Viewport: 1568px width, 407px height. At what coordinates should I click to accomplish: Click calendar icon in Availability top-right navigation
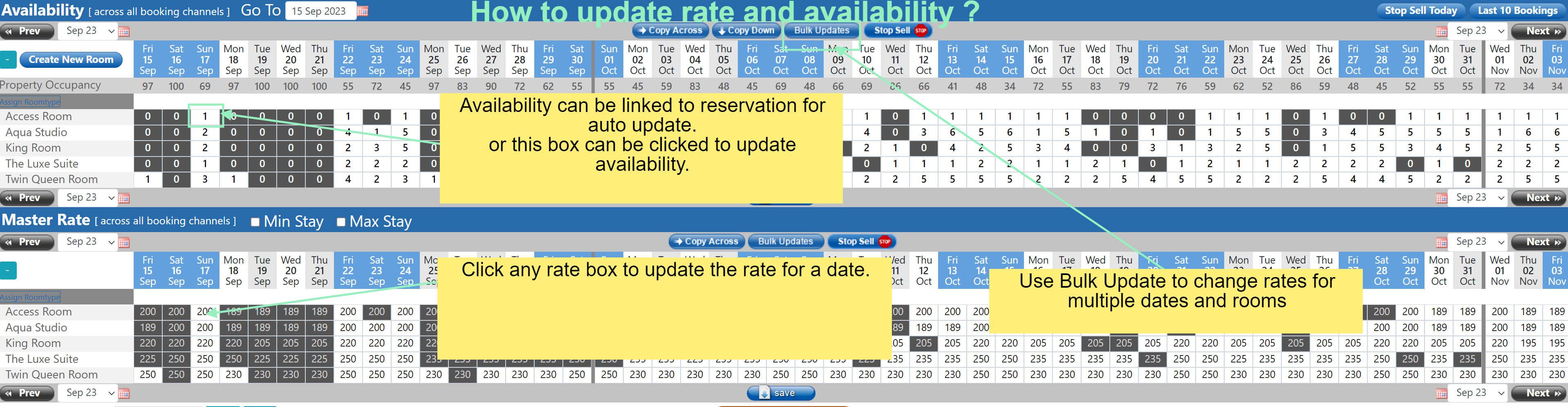click(x=1441, y=31)
